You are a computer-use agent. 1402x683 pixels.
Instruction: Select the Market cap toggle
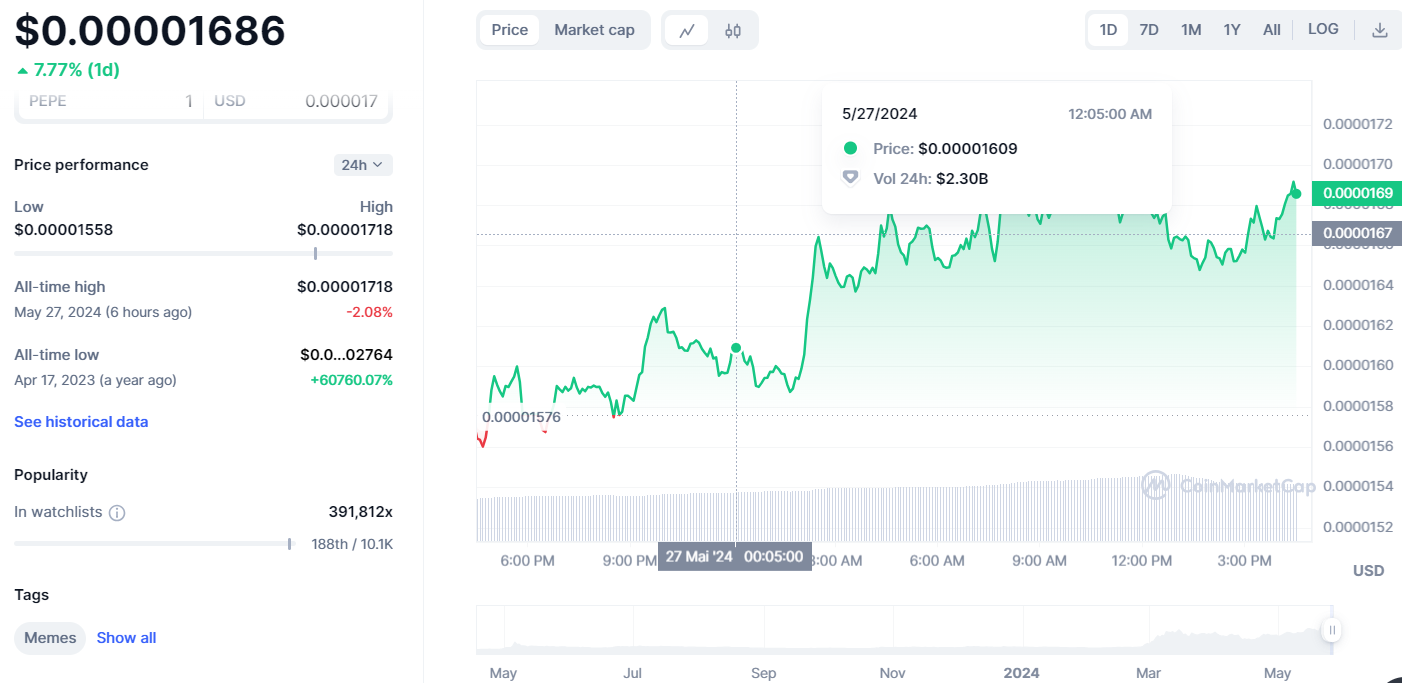coord(594,30)
